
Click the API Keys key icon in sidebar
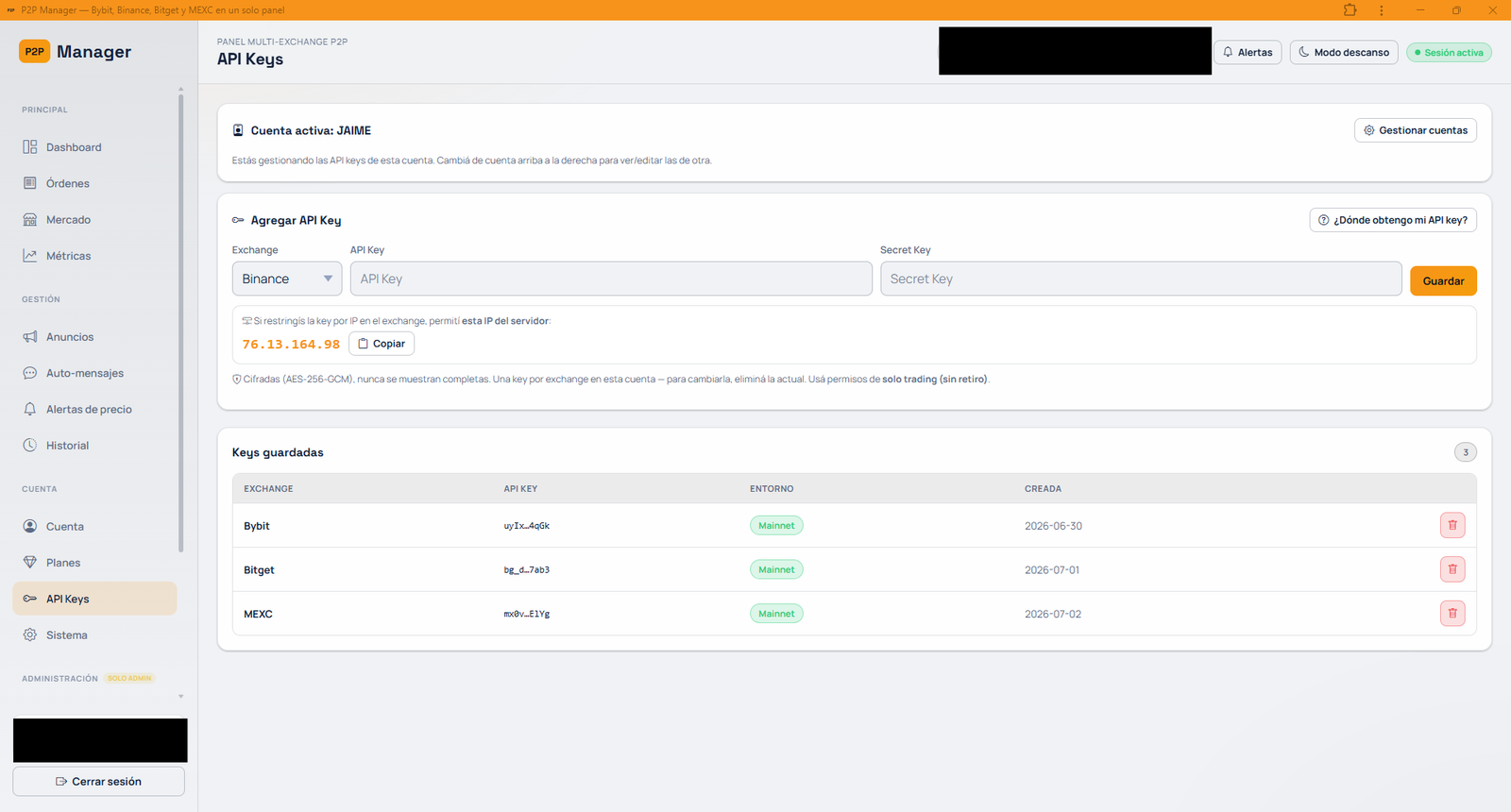[x=30, y=599]
